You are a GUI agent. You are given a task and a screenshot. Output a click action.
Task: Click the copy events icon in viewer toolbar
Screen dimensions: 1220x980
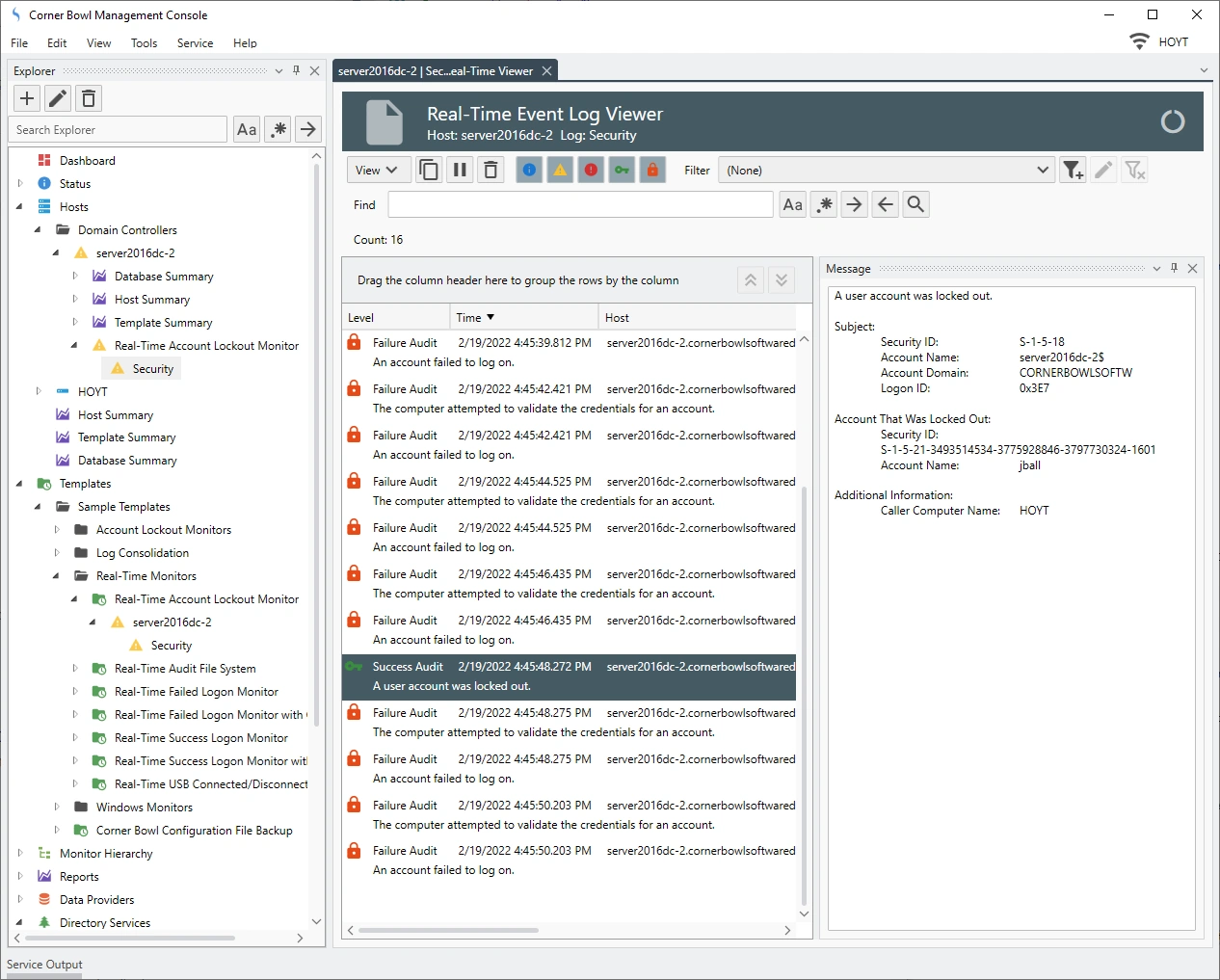click(429, 171)
